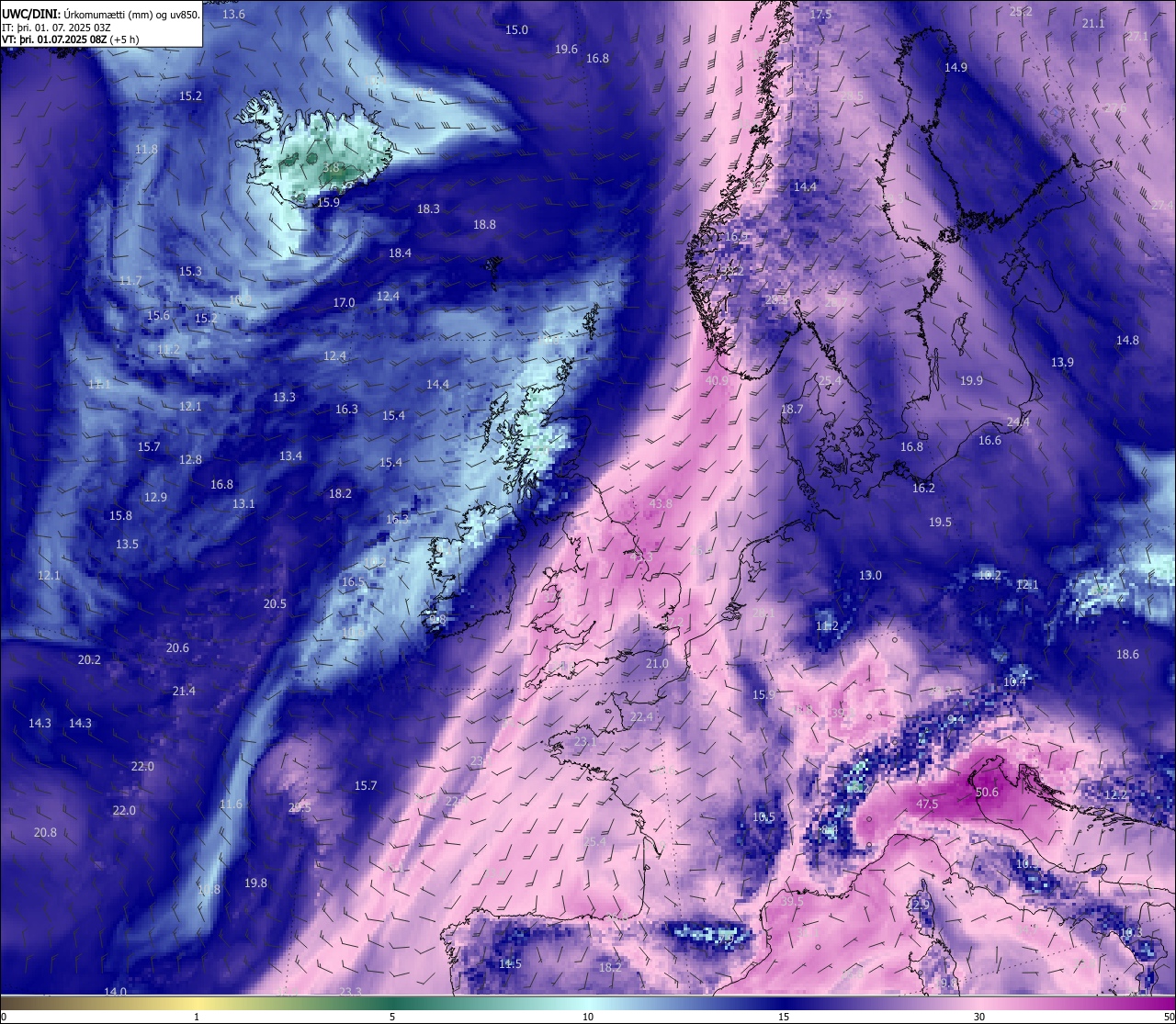Click the 13.3 value in the Atlantic
The height and width of the screenshot is (1024, 1176).
pyautogui.click(x=284, y=397)
